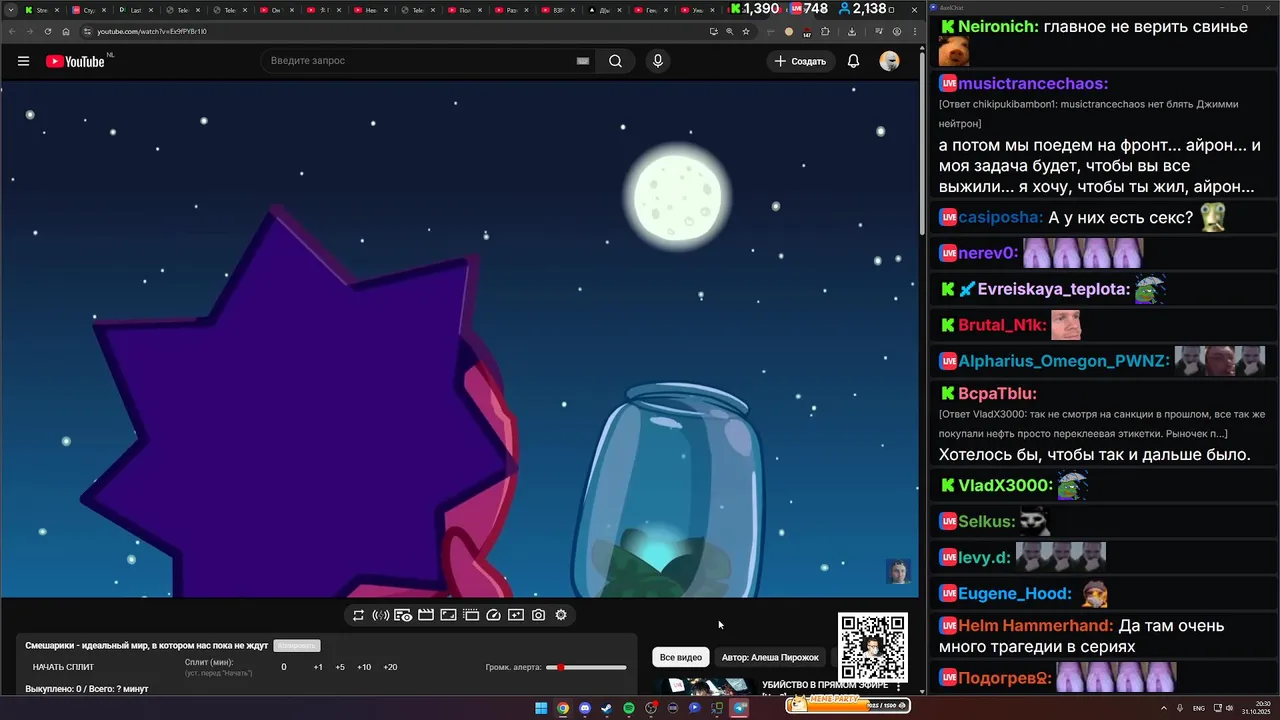Click the browser forward arrow
This screenshot has width=1280, height=720.
(x=29, y=31)
